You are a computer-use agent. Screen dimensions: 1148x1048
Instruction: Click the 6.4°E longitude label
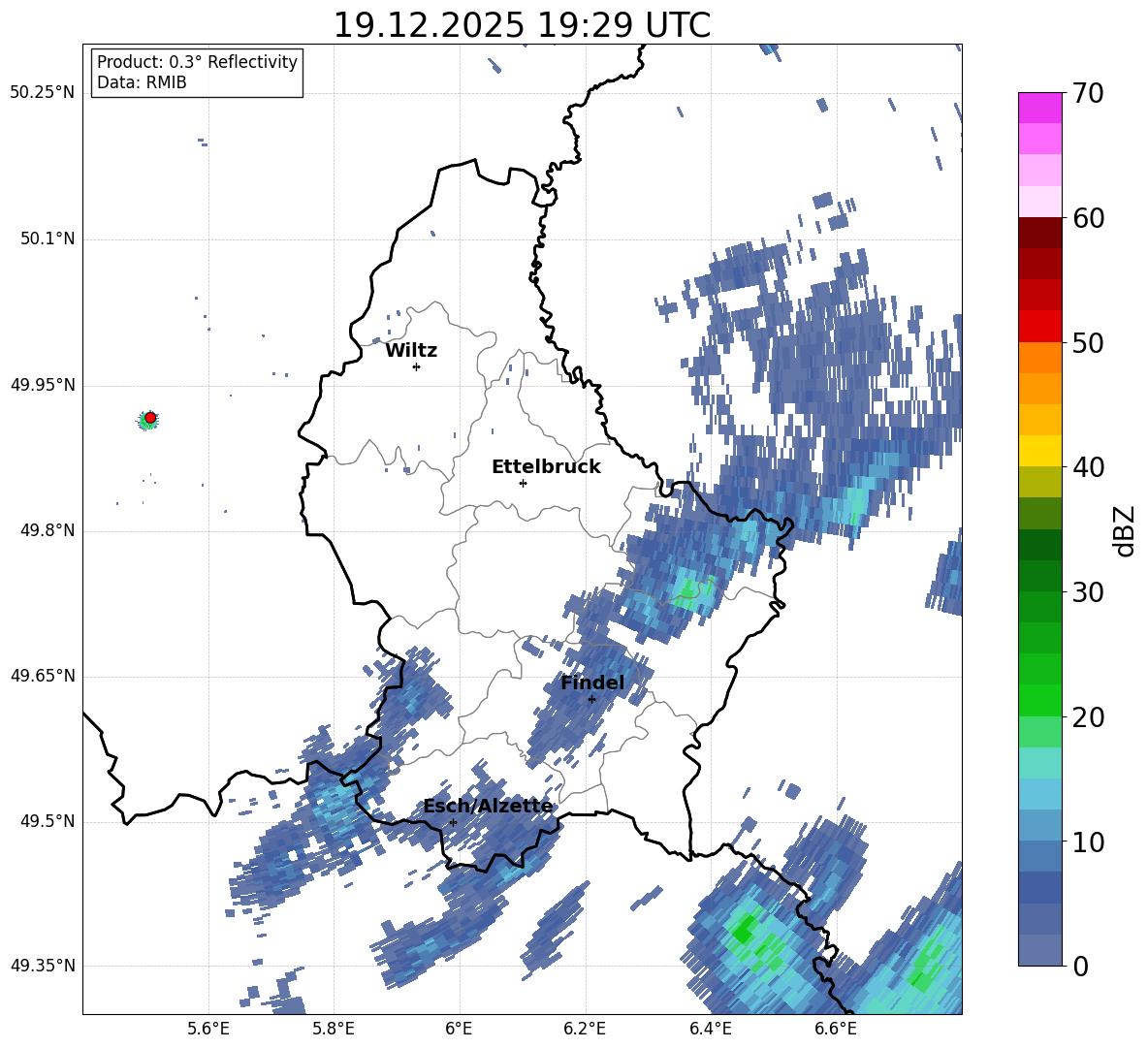(711, 1030)
